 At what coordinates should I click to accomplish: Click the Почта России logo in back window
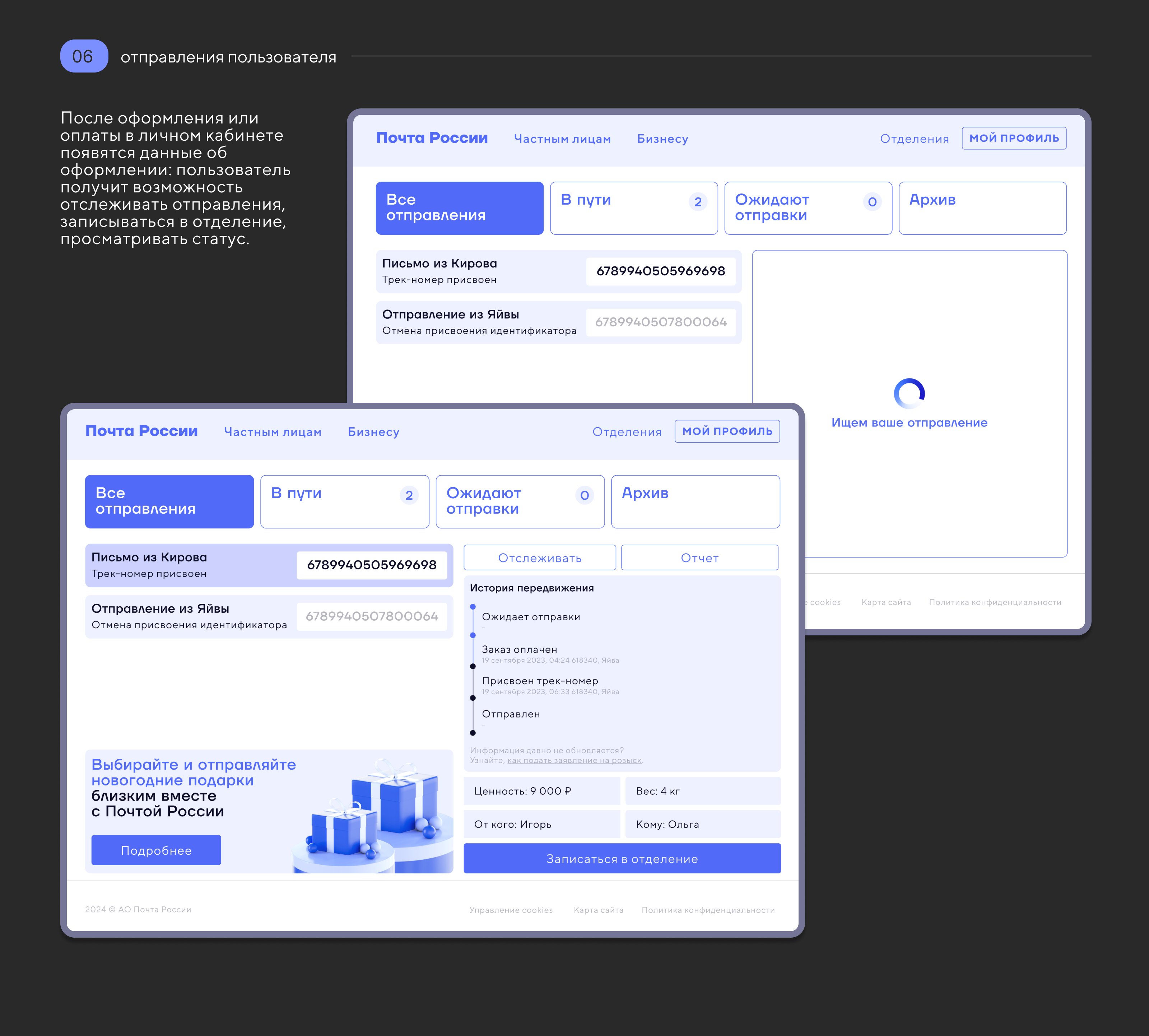[x=432, y=138]
